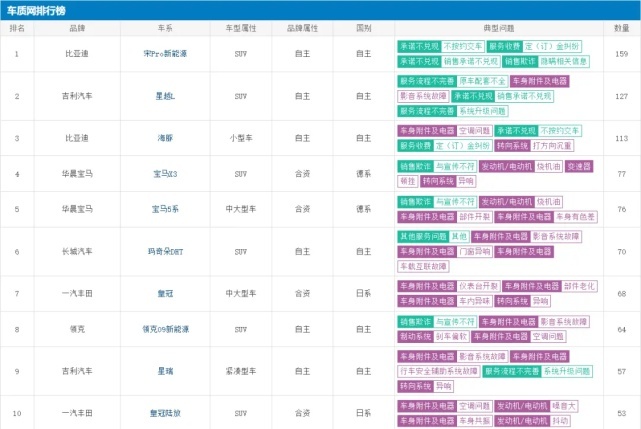Click the 车身共振 tag
641x429 pixels.
pos(474,421)
